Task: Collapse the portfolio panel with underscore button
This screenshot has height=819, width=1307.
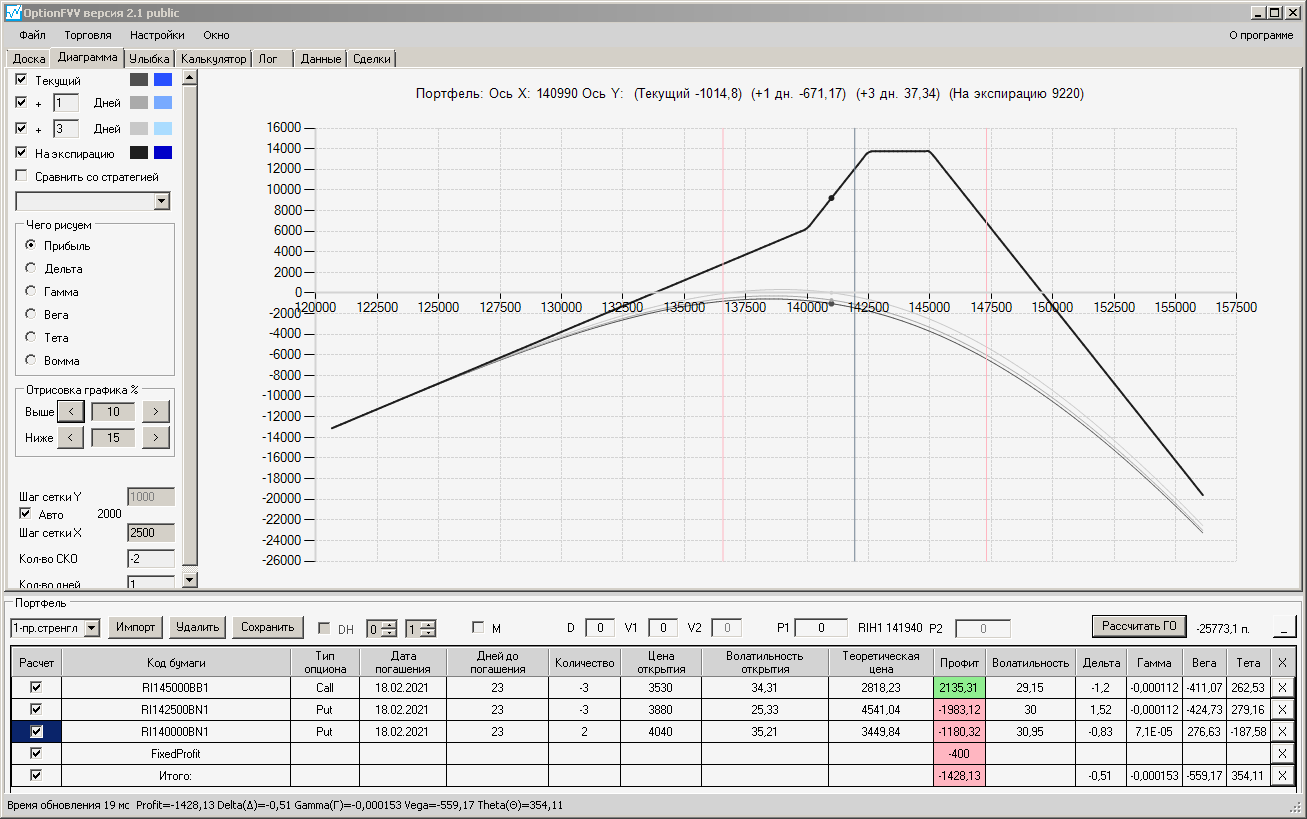Action: click(1283, 627)
